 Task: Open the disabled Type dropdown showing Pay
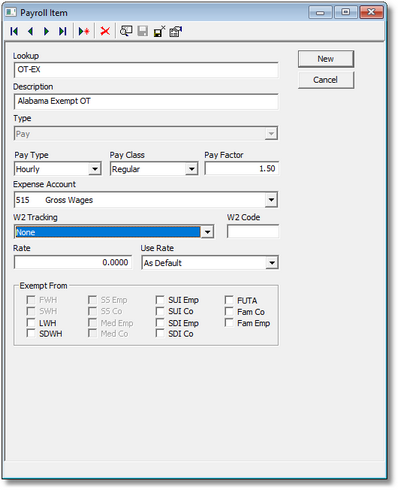point(271,134)
